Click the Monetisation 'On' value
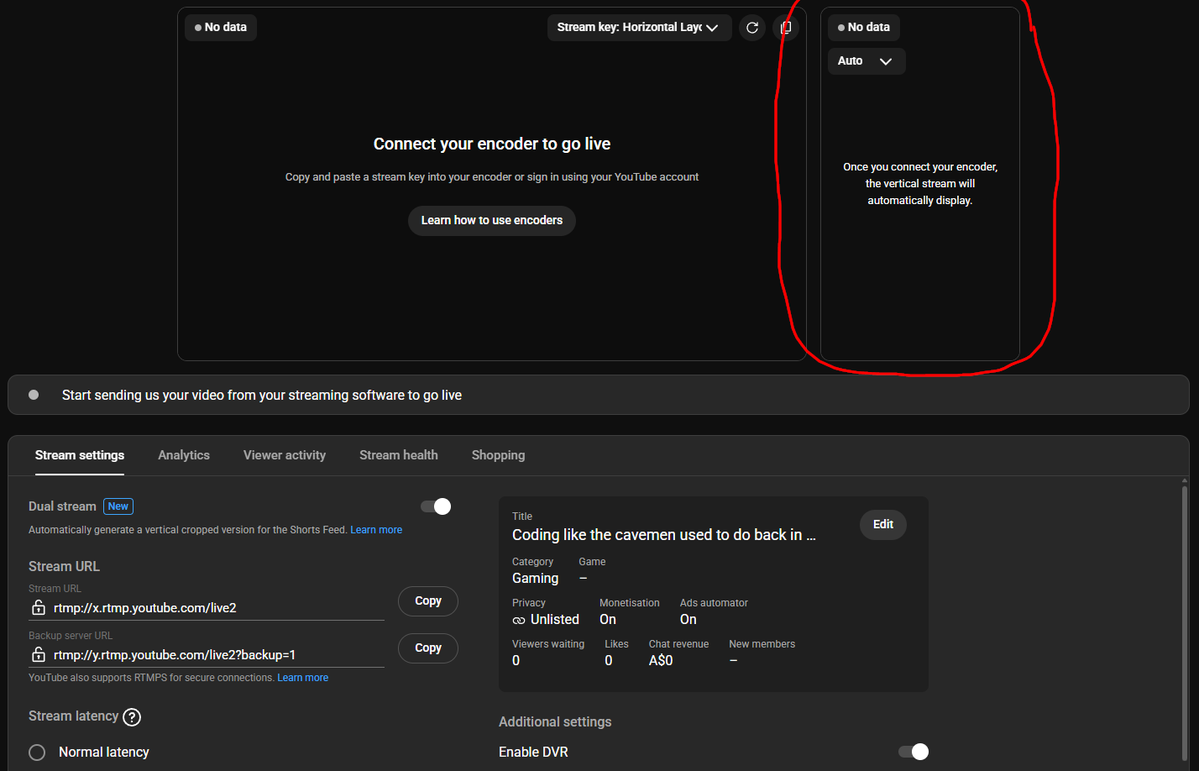The height and width of the screenshot is (771, 1199). click(x=608, y=620)
